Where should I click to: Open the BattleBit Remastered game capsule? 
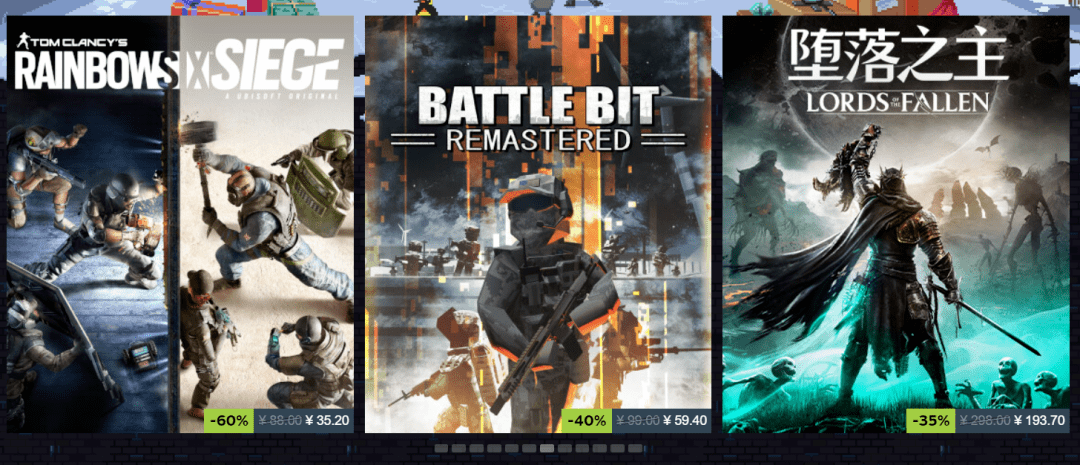[x=538, y=224]
